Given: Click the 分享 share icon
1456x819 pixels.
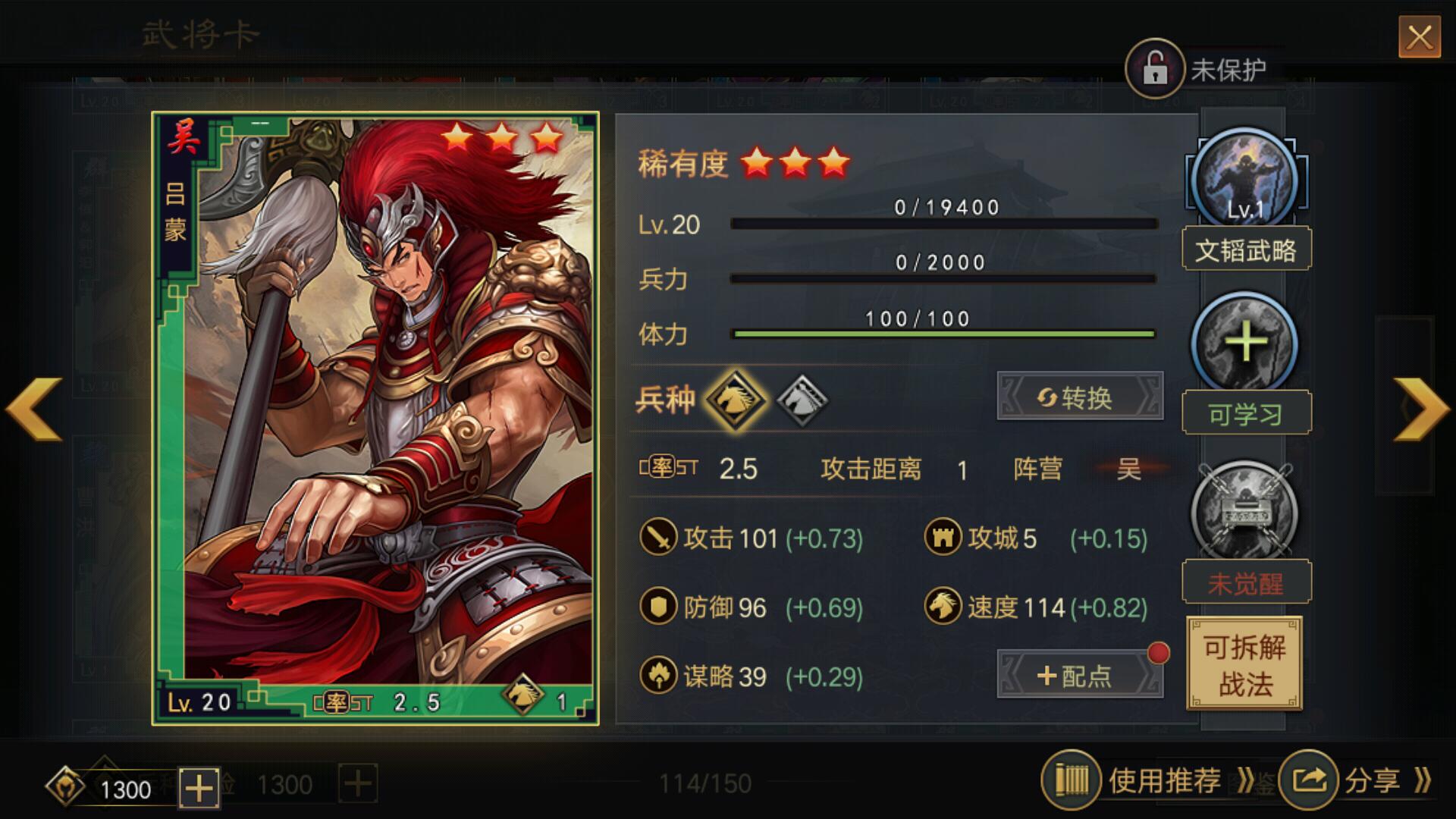Looking at the screenshot, I should [x=1309, y=780].
